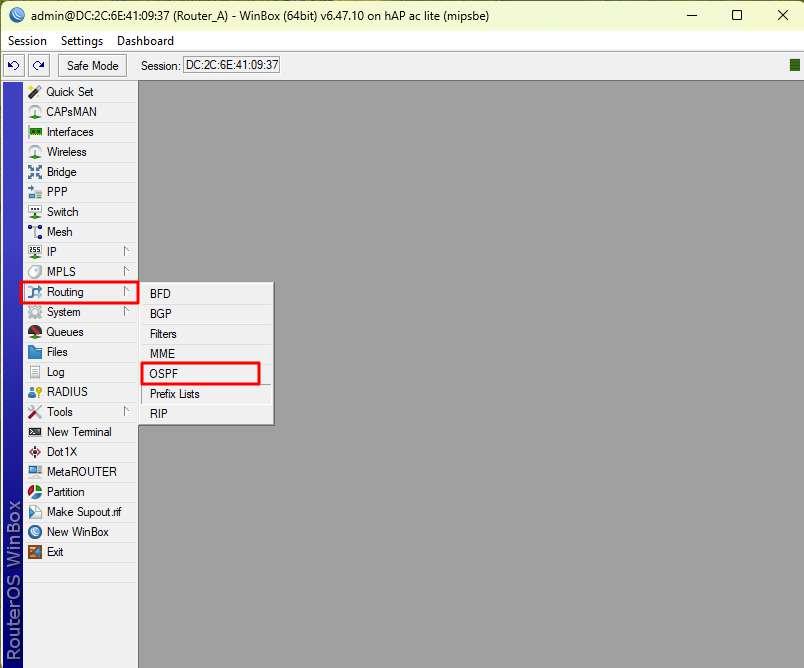Click Make Supout.rif in sidebar
The image size is (804, 668).
pos(83,512)
